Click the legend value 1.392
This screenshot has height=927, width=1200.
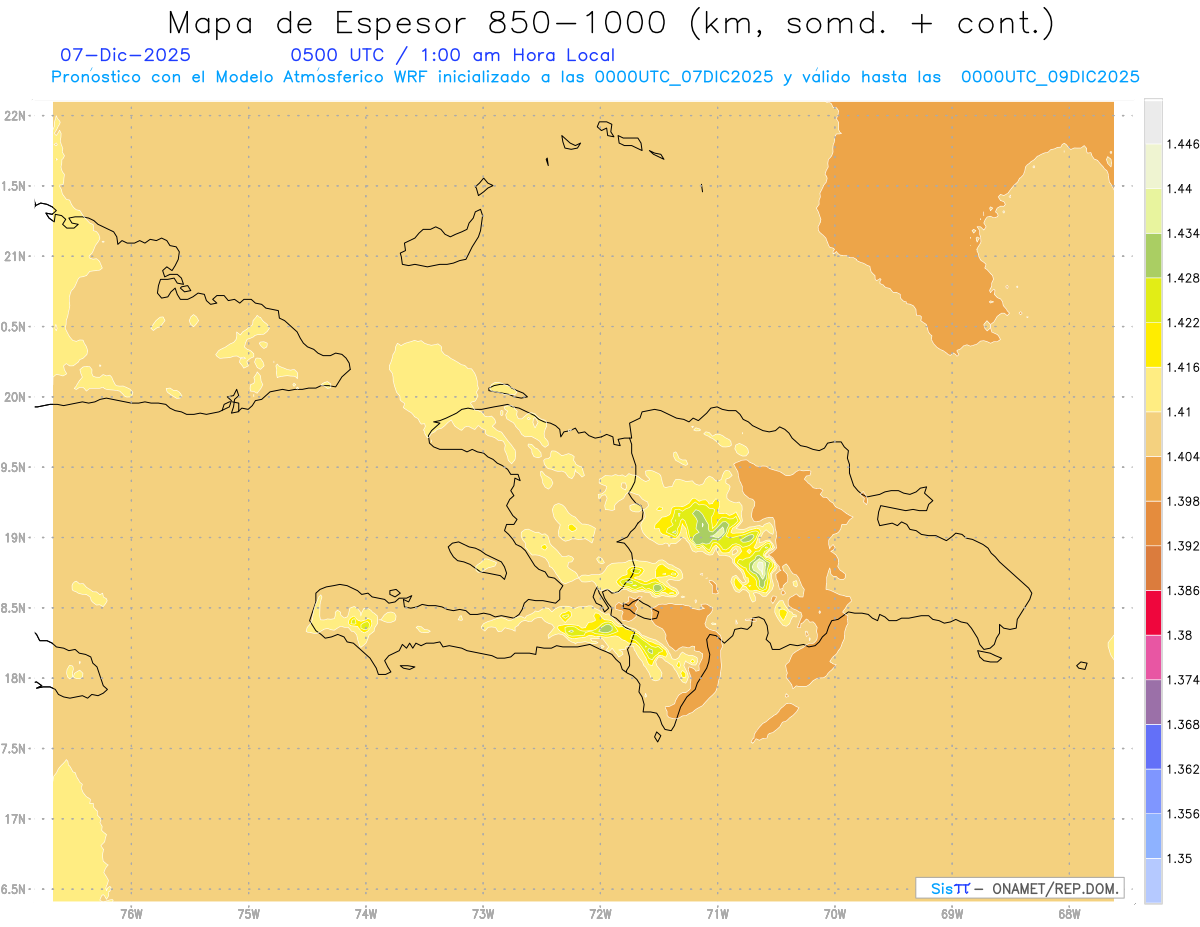[x=1182, y=546]
